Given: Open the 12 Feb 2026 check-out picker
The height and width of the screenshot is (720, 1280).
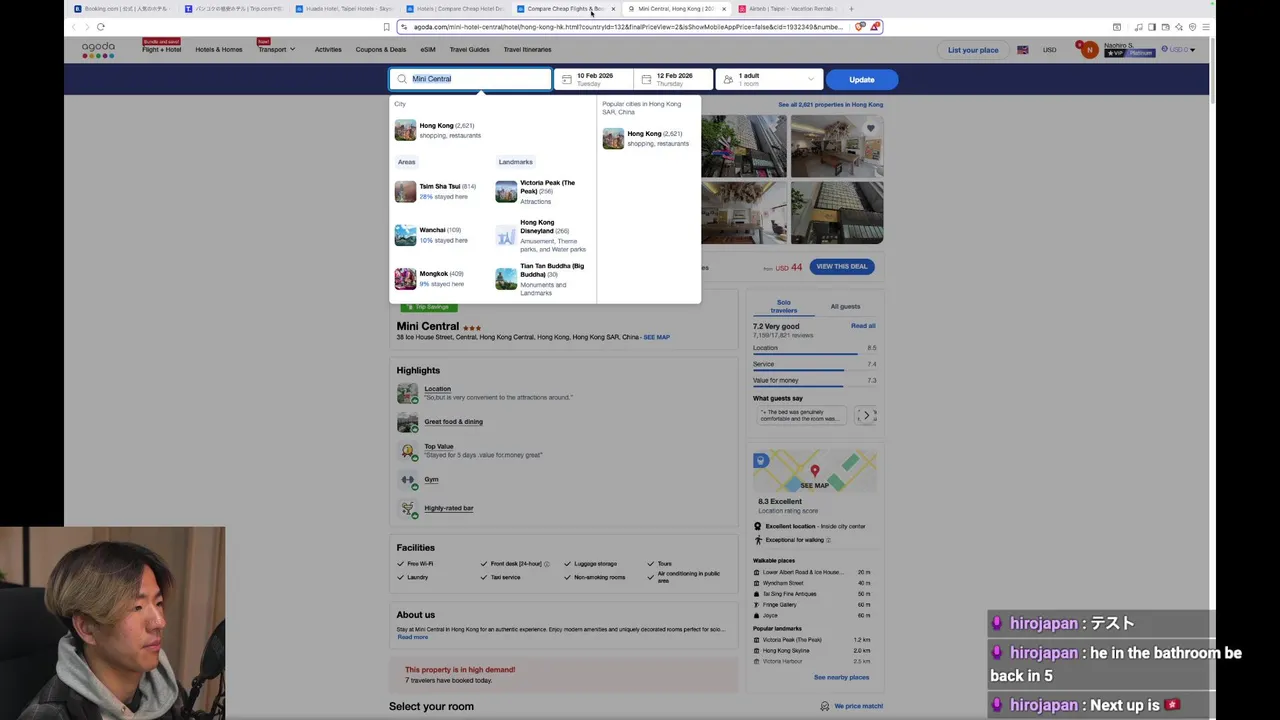Looking at the screenshot, I should pos(673,79).
